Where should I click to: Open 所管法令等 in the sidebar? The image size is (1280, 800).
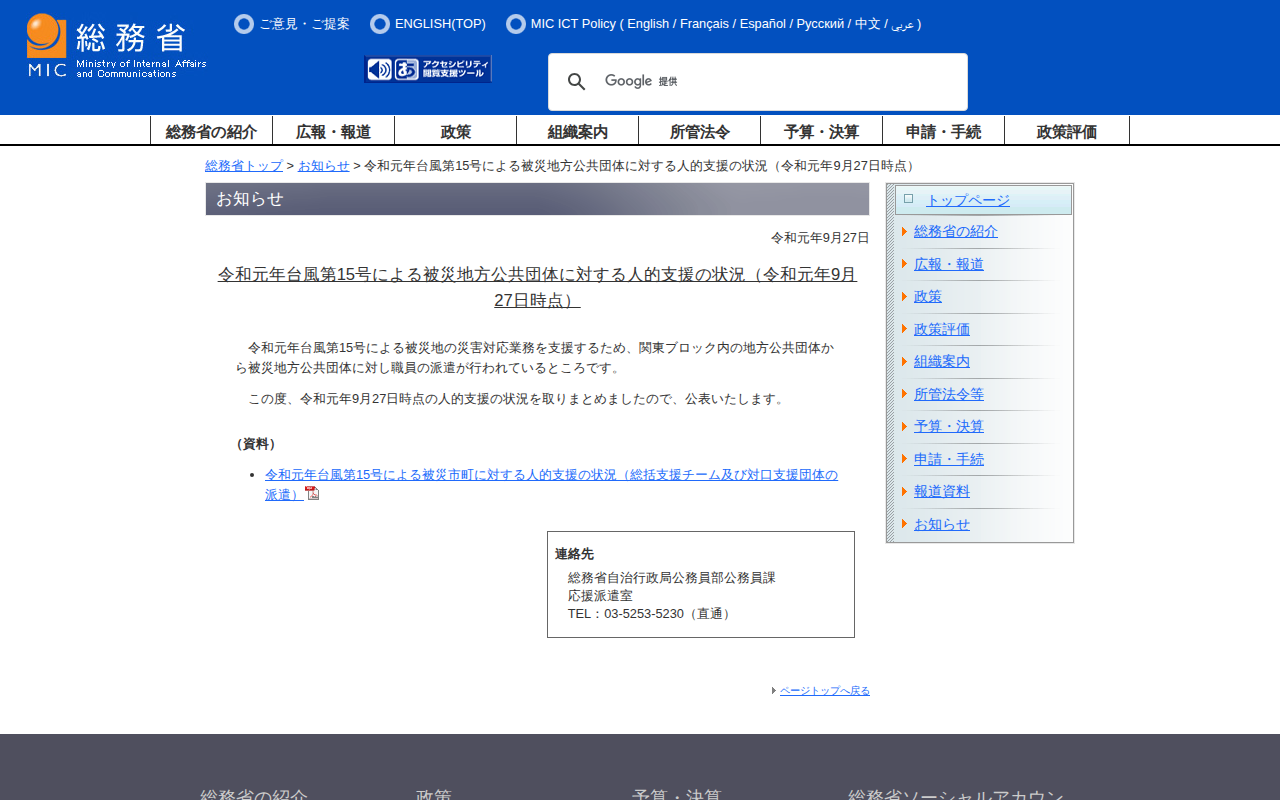coord(949,394)
